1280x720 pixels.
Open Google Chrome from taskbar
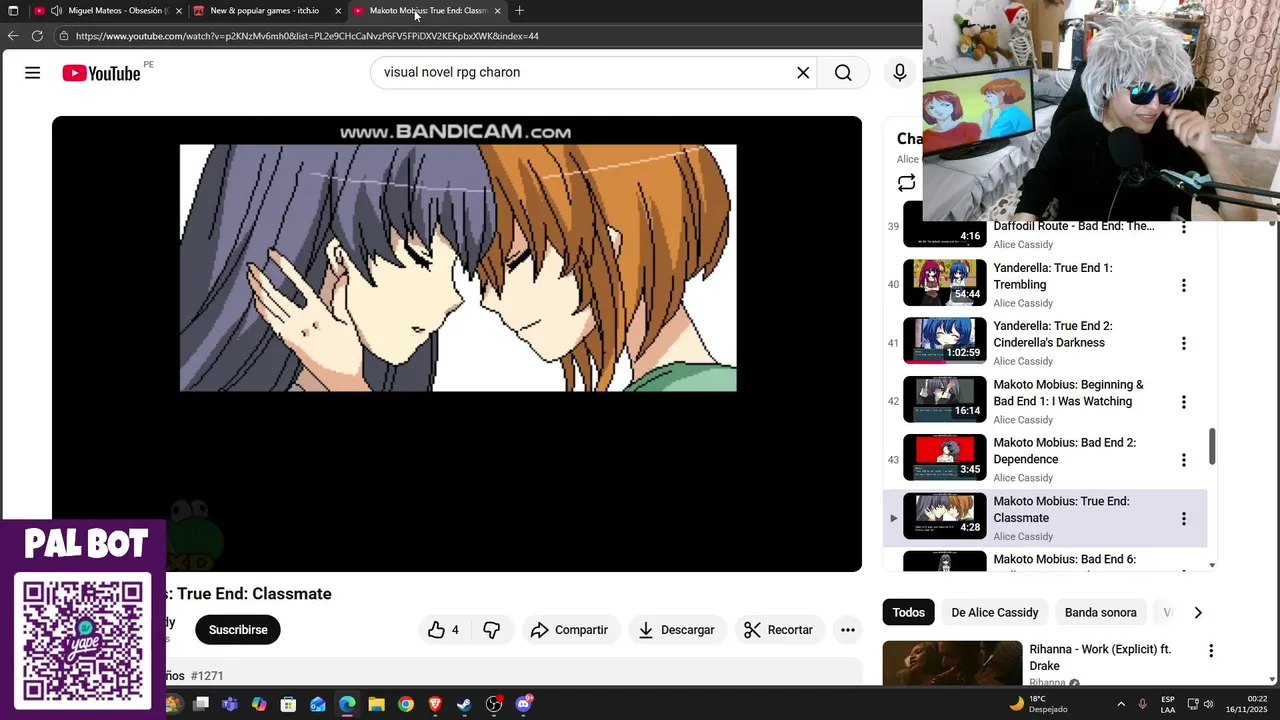tap(405, 704)
